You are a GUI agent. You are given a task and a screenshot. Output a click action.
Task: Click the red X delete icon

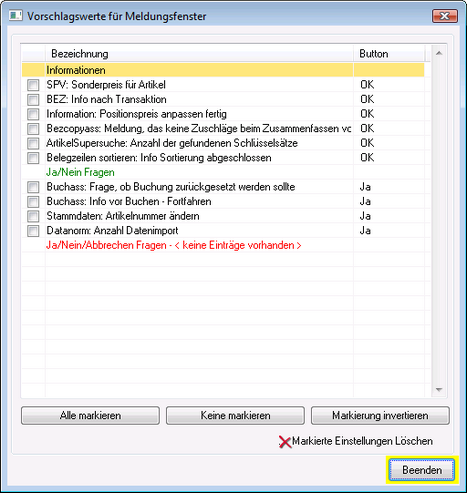(285, 442)
